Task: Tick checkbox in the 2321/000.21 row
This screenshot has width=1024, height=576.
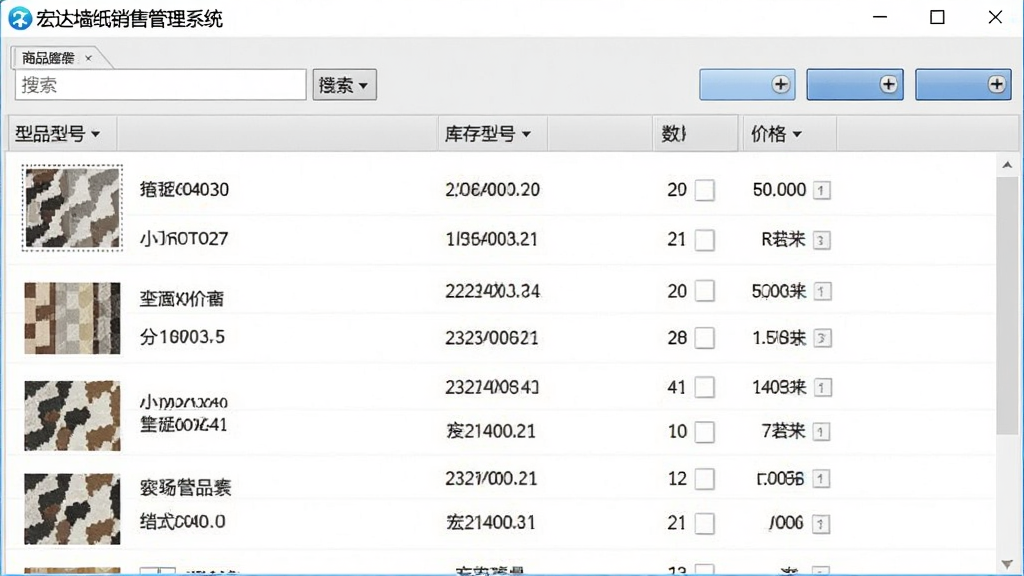Action: tap(705, 479)
